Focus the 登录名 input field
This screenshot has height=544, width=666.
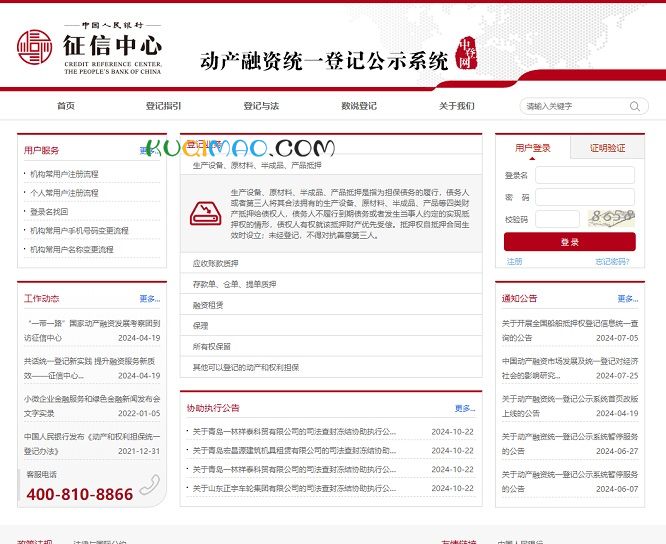click(585, 175)
